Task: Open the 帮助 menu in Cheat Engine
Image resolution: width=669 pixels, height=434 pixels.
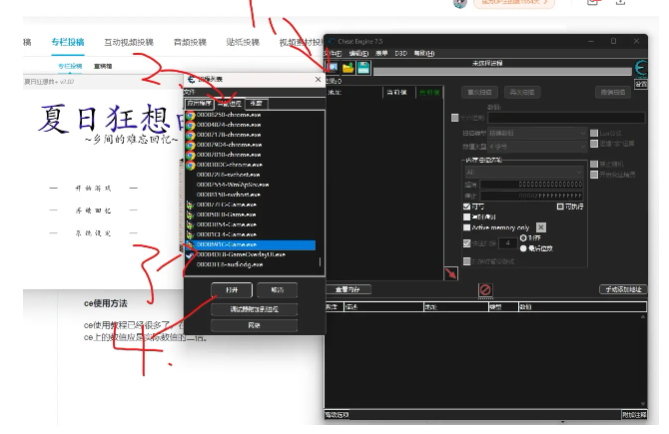Action: click(x=424, y=53)
